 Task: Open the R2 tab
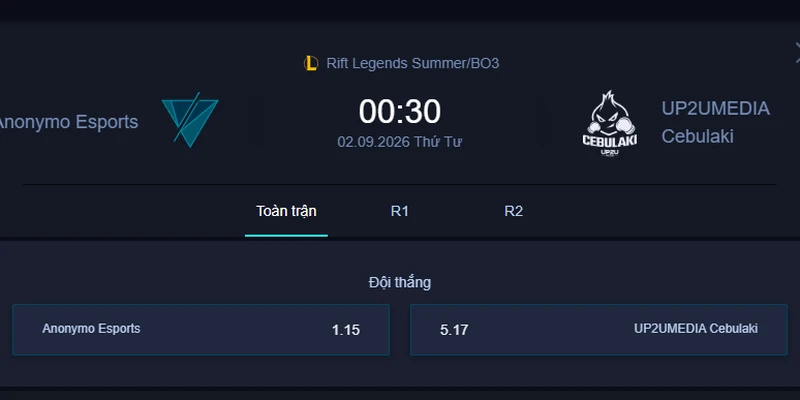(513, 211)
